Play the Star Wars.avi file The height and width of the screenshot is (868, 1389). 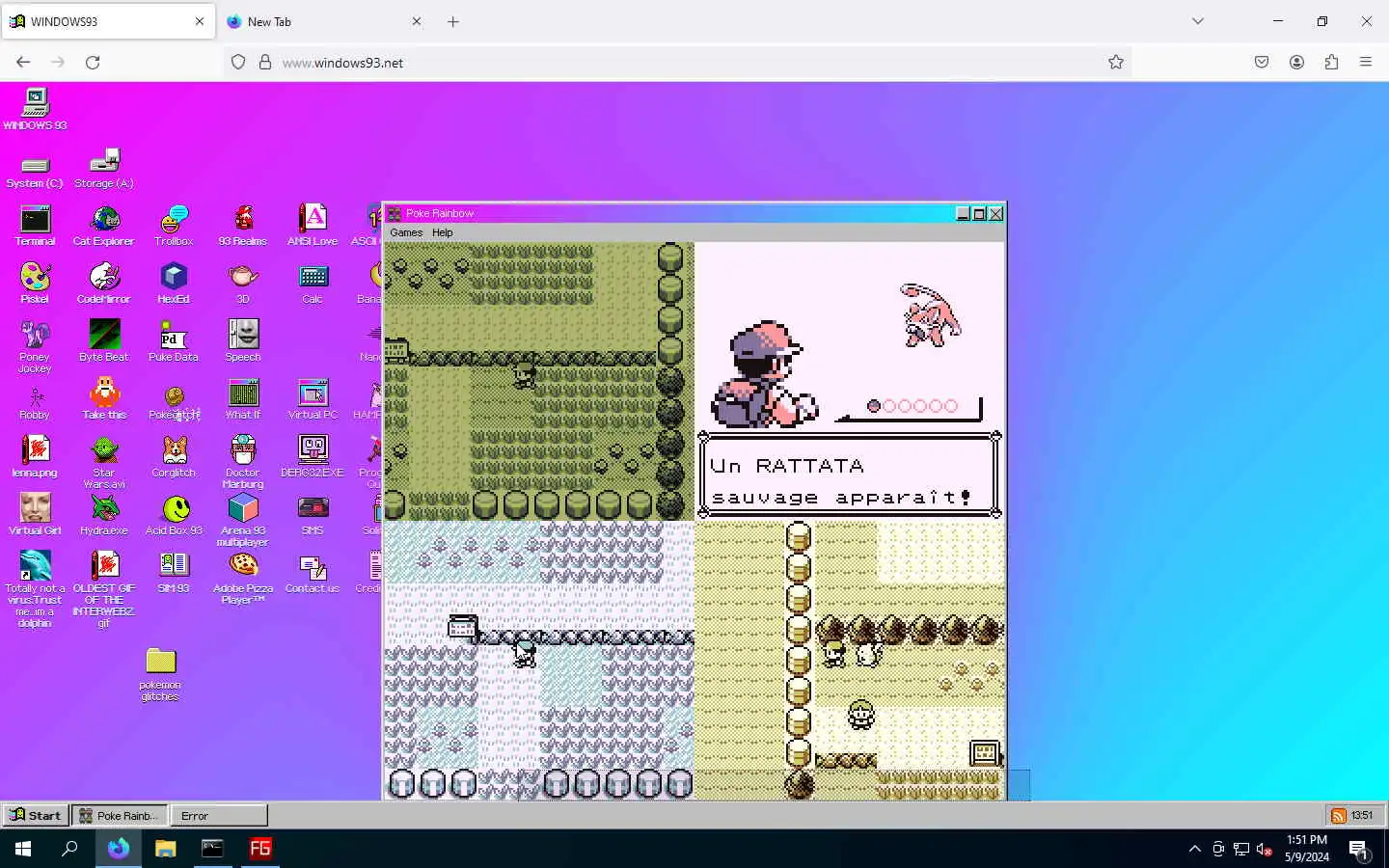point(104,463)
